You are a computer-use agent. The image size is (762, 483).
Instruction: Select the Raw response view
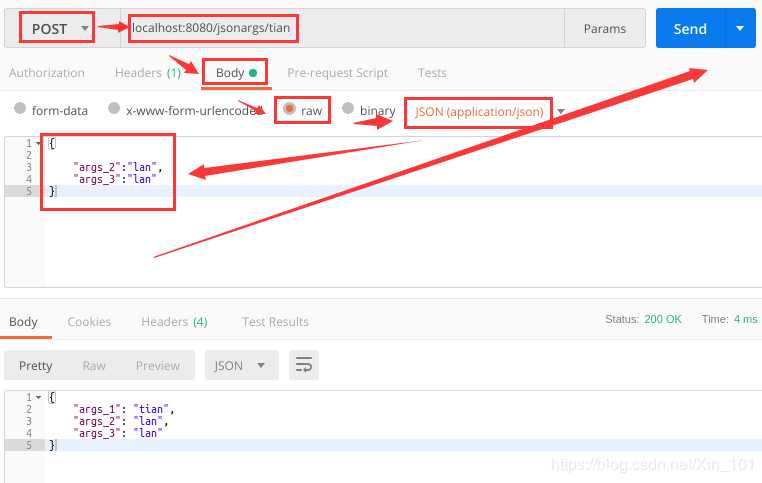tap(94, 365)
